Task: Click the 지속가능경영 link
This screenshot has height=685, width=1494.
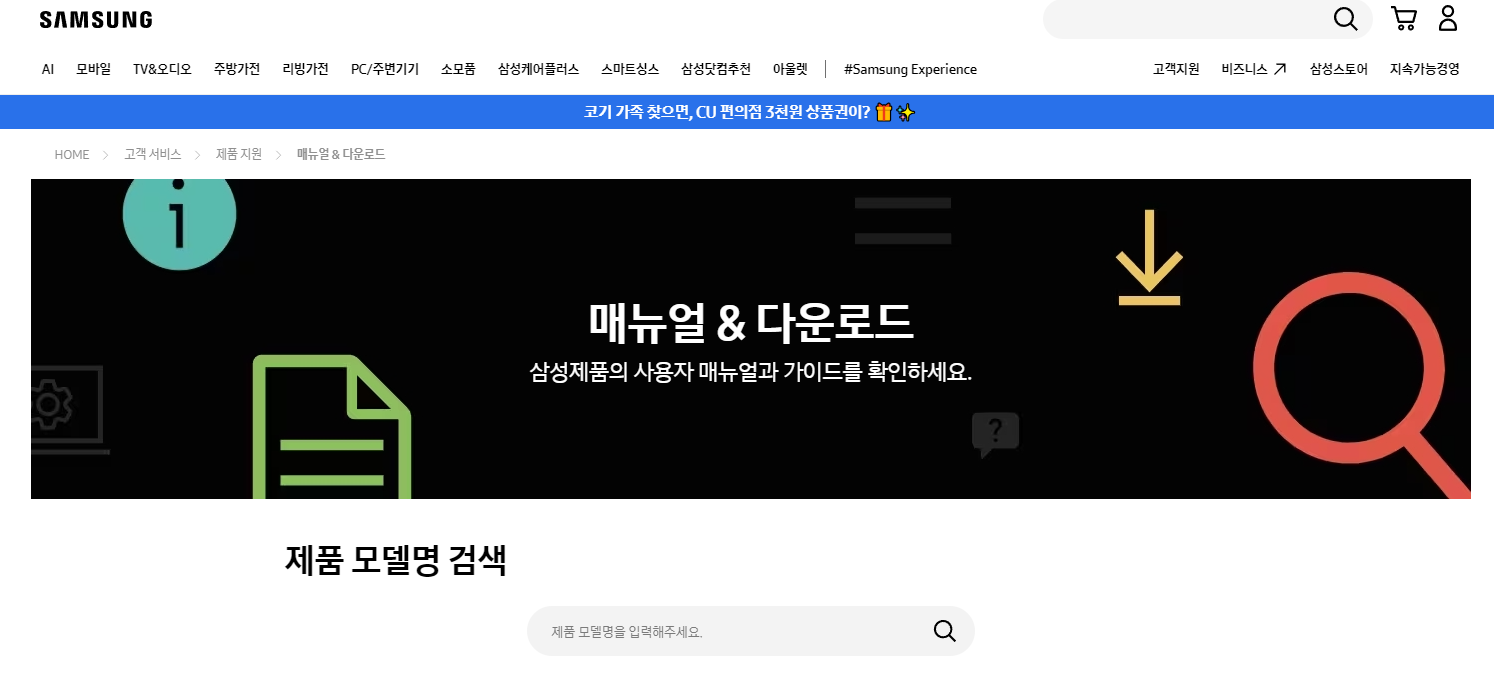Action: (x=1422, y=69)
